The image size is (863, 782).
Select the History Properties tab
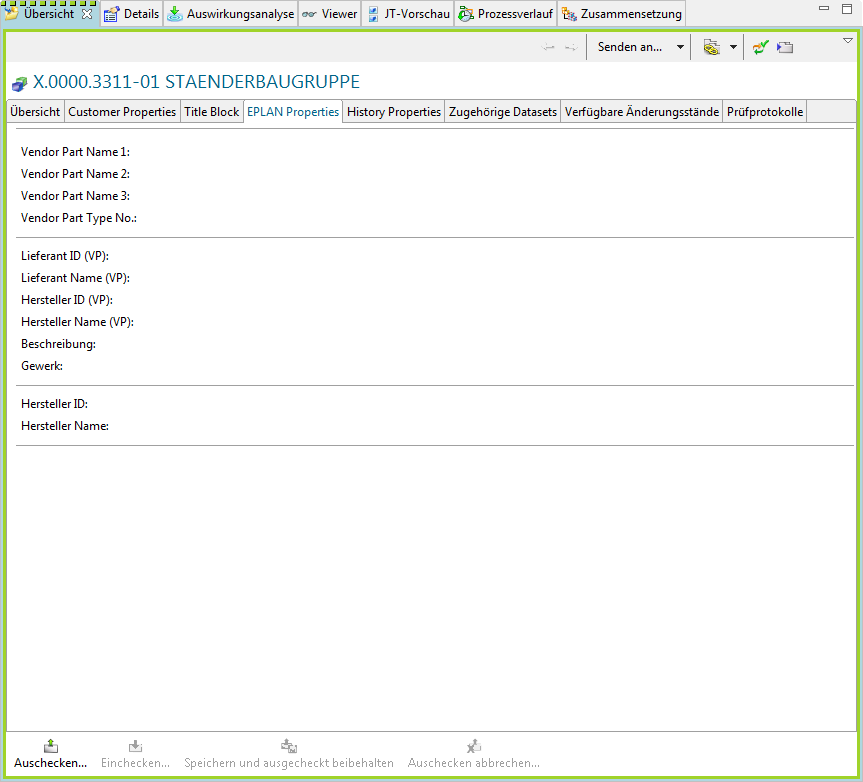point(393,112)
